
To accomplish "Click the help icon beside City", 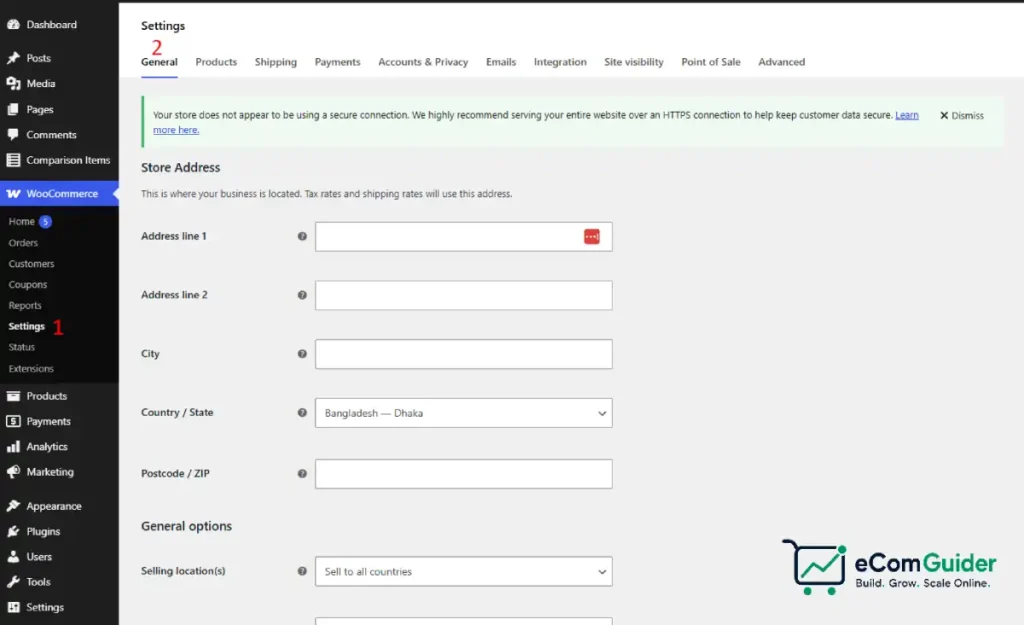I will [x=302, y=354].
